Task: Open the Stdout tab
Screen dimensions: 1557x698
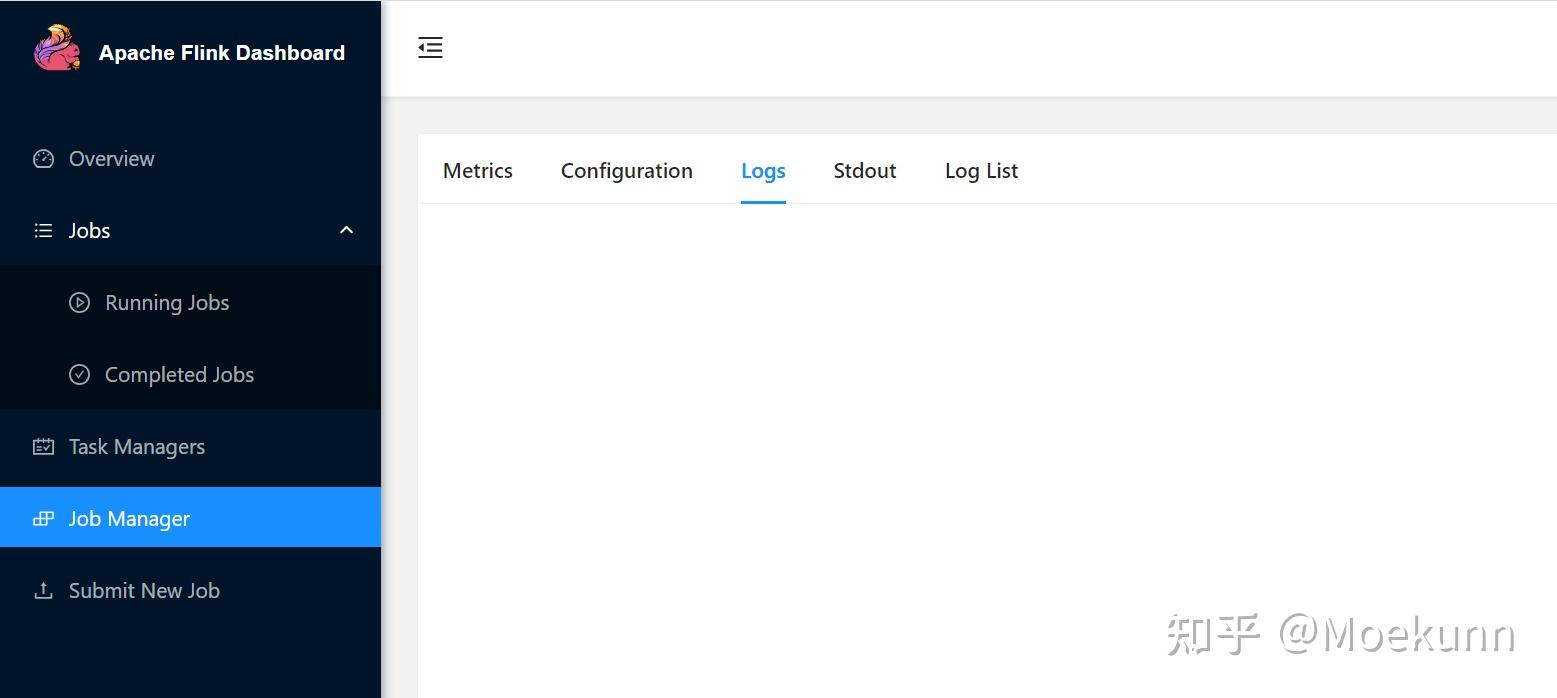Action: click(x=865, y=171)
